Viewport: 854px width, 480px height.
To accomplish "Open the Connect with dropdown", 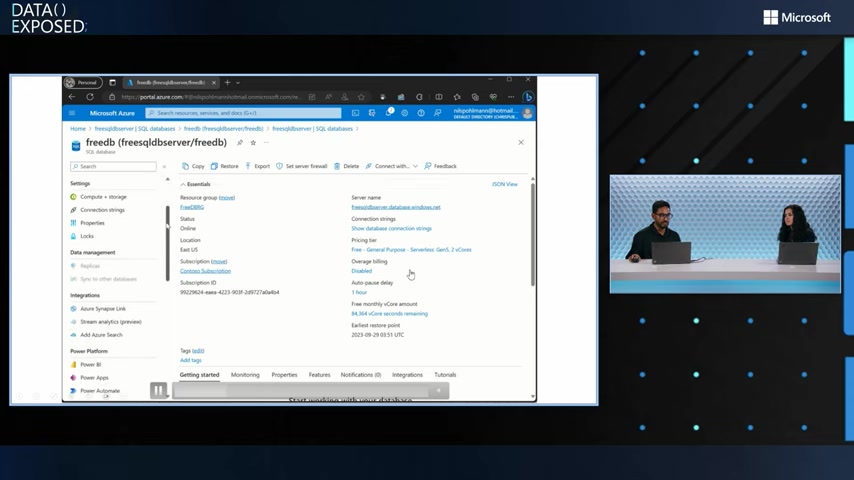I will (x=392, y=166).
